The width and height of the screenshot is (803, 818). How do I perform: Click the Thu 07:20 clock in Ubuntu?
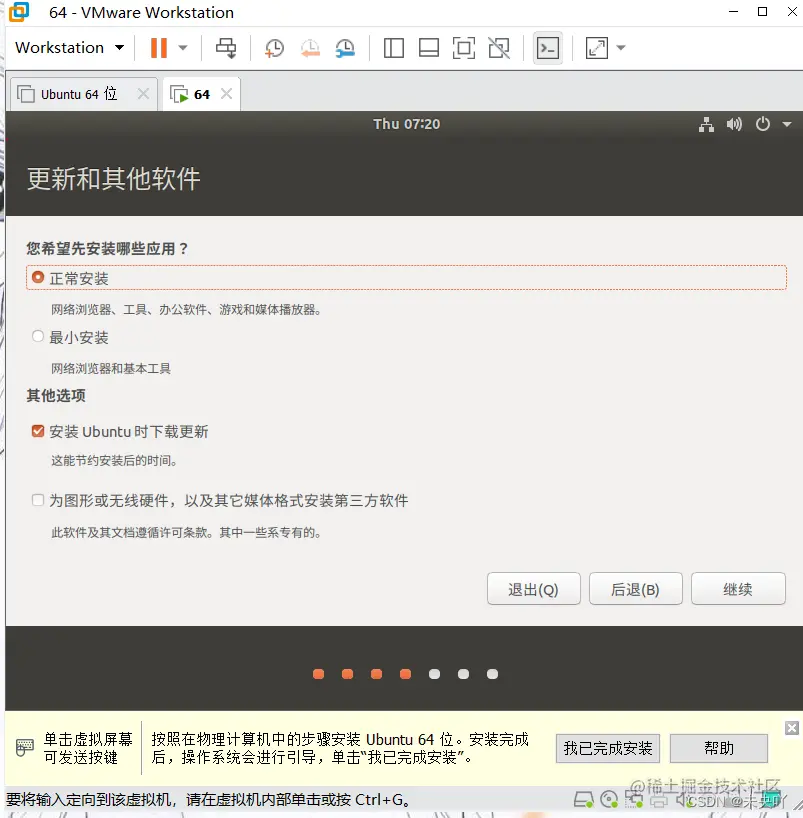pyautogui.click(x=406, y=124)
